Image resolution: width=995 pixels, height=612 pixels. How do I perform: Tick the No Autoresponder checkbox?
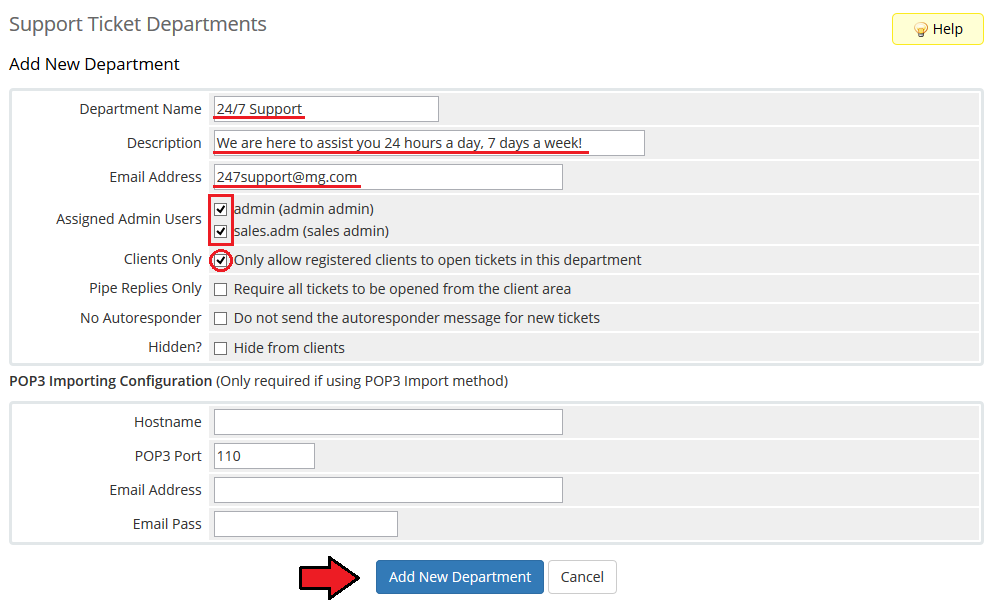[x=220, y=319]
